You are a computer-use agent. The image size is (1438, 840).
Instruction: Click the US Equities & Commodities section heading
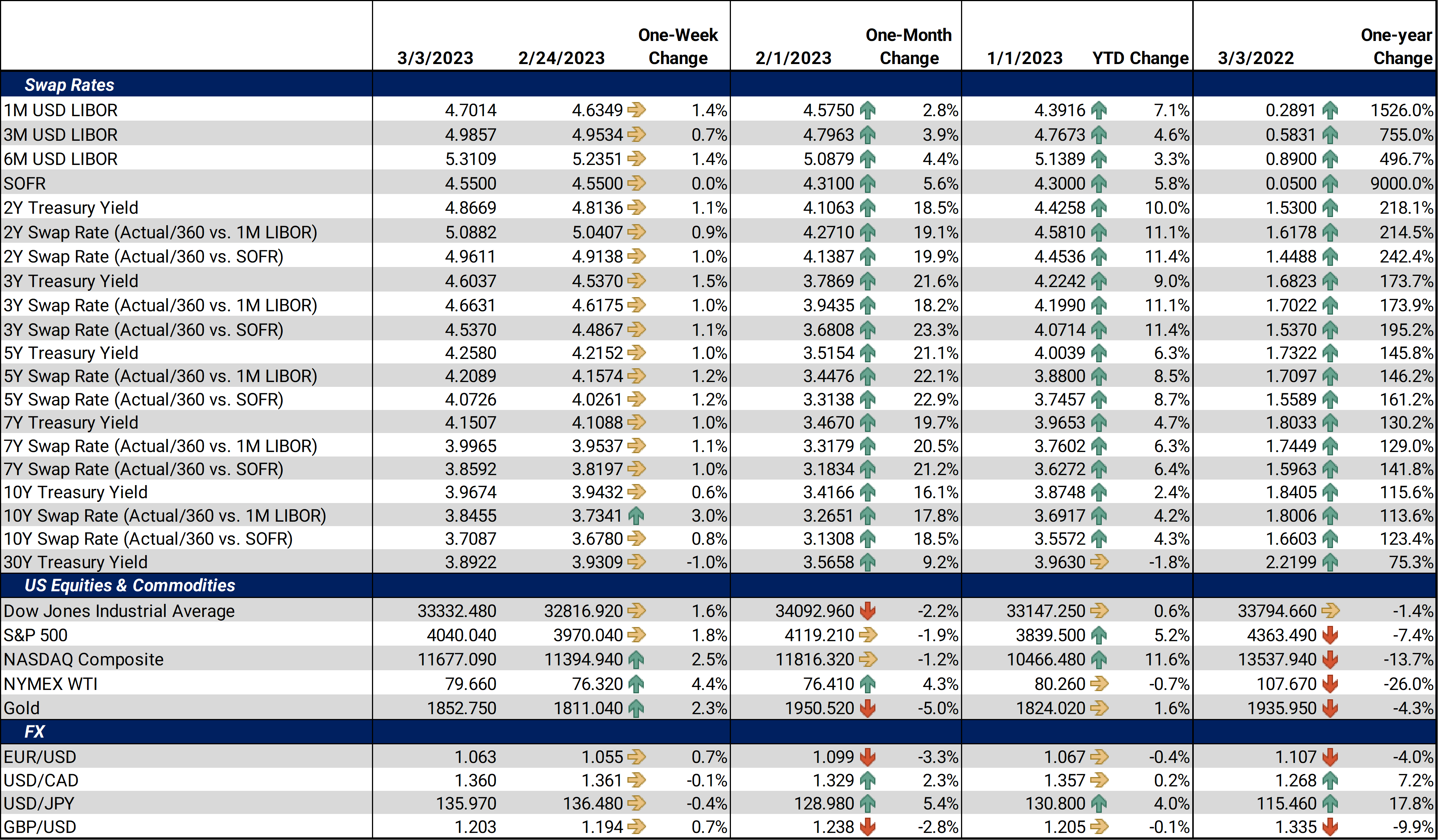point(130,585)
